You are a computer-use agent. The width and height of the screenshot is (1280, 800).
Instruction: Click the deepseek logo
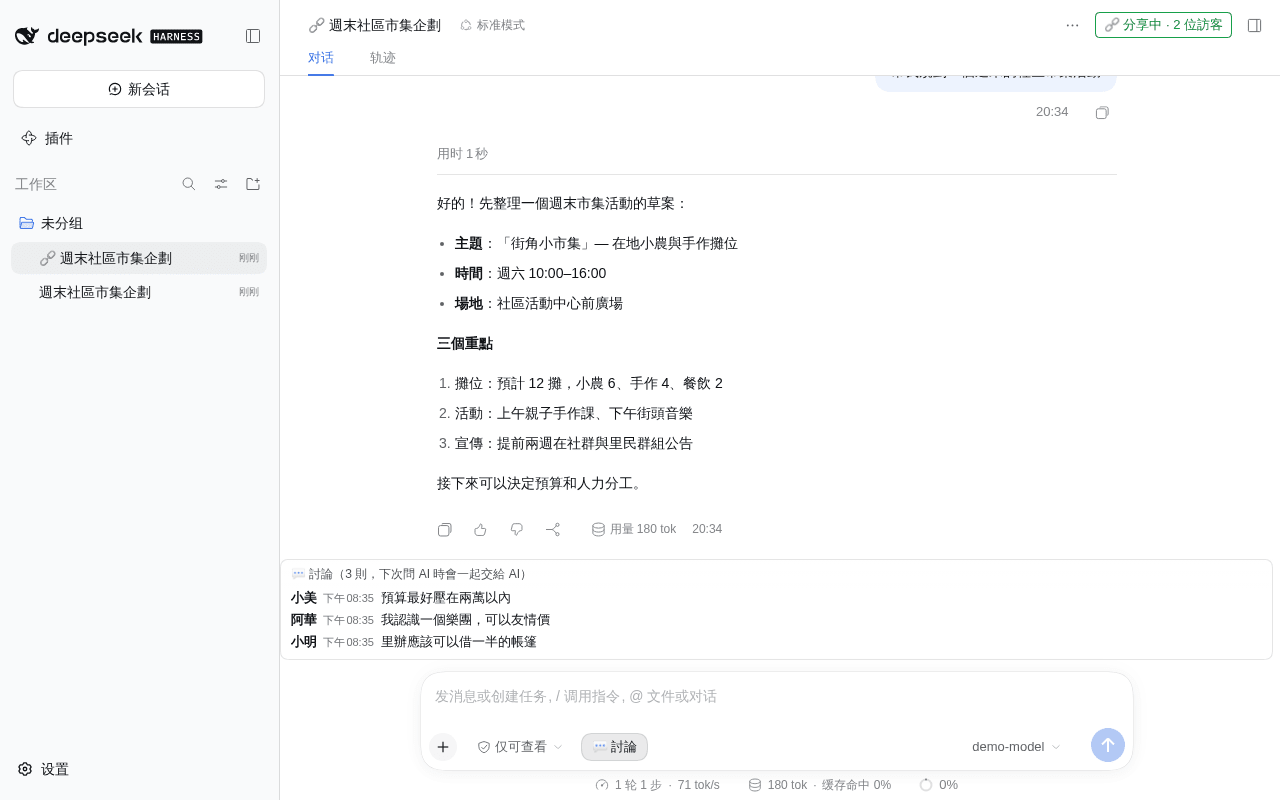pyautogui.click(x=109, y=36)
